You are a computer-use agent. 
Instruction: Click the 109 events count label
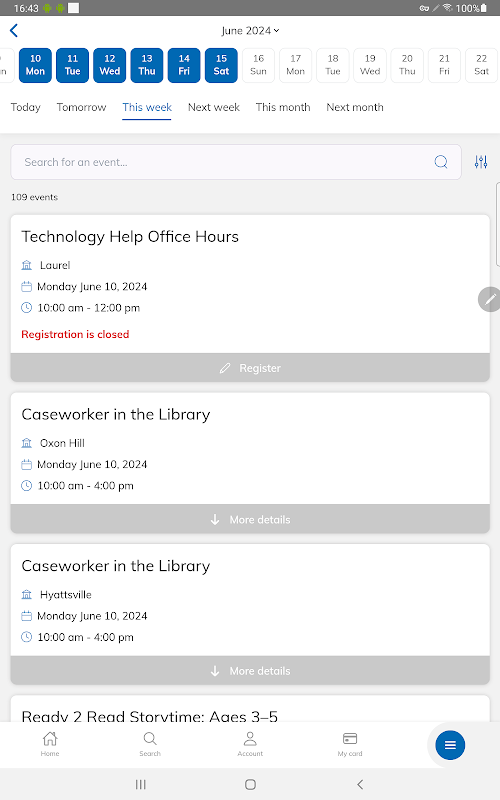pyautogui.click(x=34, y=197)
